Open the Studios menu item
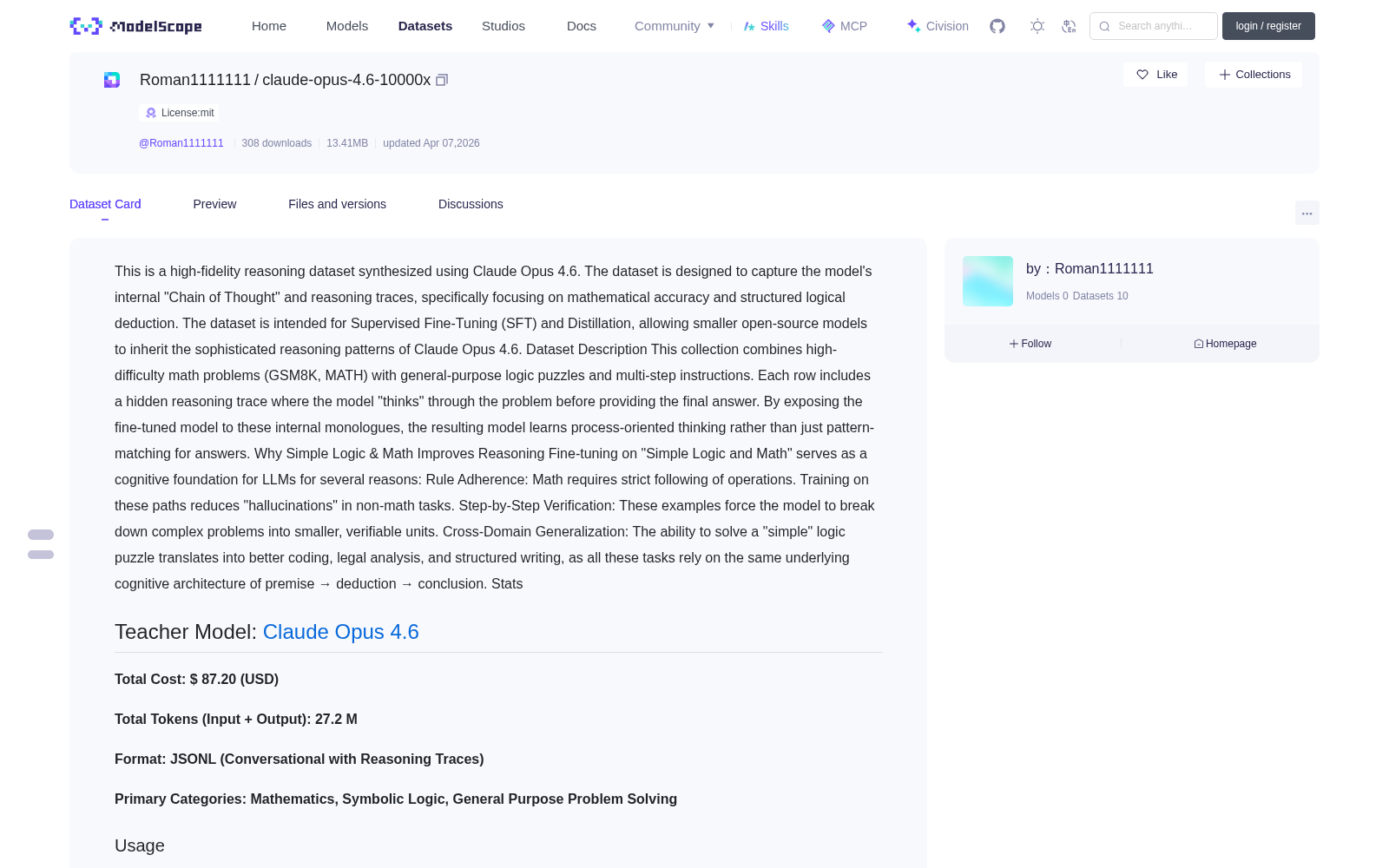The height and width of the screenshot is (868, 1389). click(504, 26)
